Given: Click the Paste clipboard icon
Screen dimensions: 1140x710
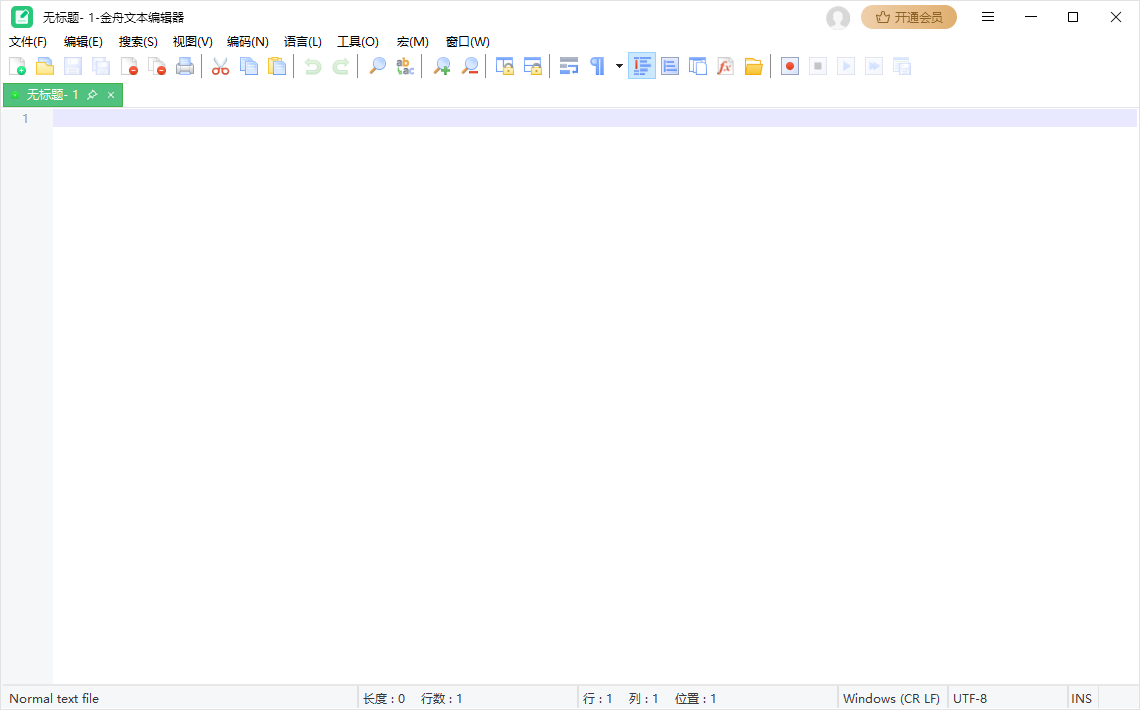Looking at the screenshot, I should (x=277, y=66).
